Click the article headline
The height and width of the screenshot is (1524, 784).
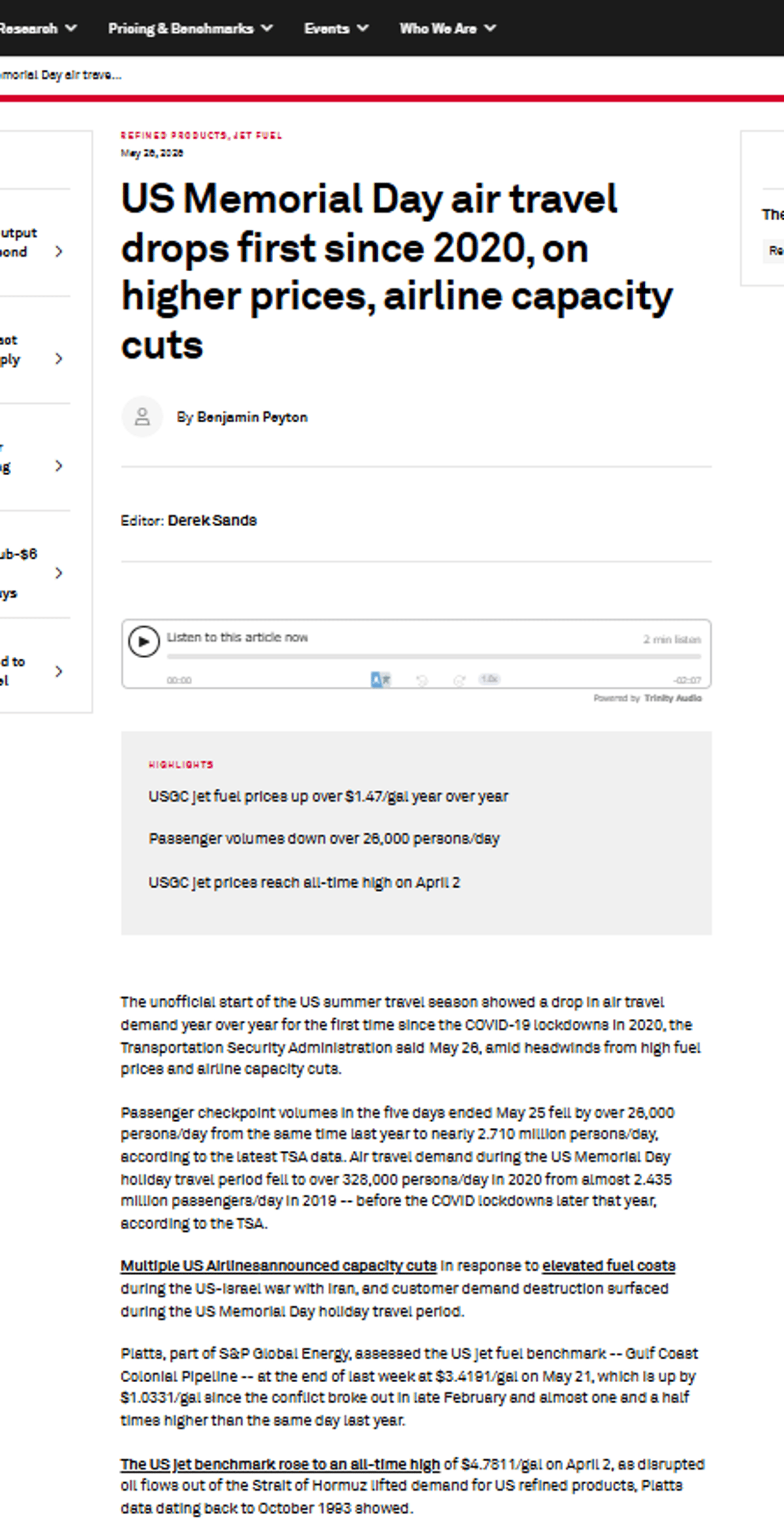click(x=397, y=271)
